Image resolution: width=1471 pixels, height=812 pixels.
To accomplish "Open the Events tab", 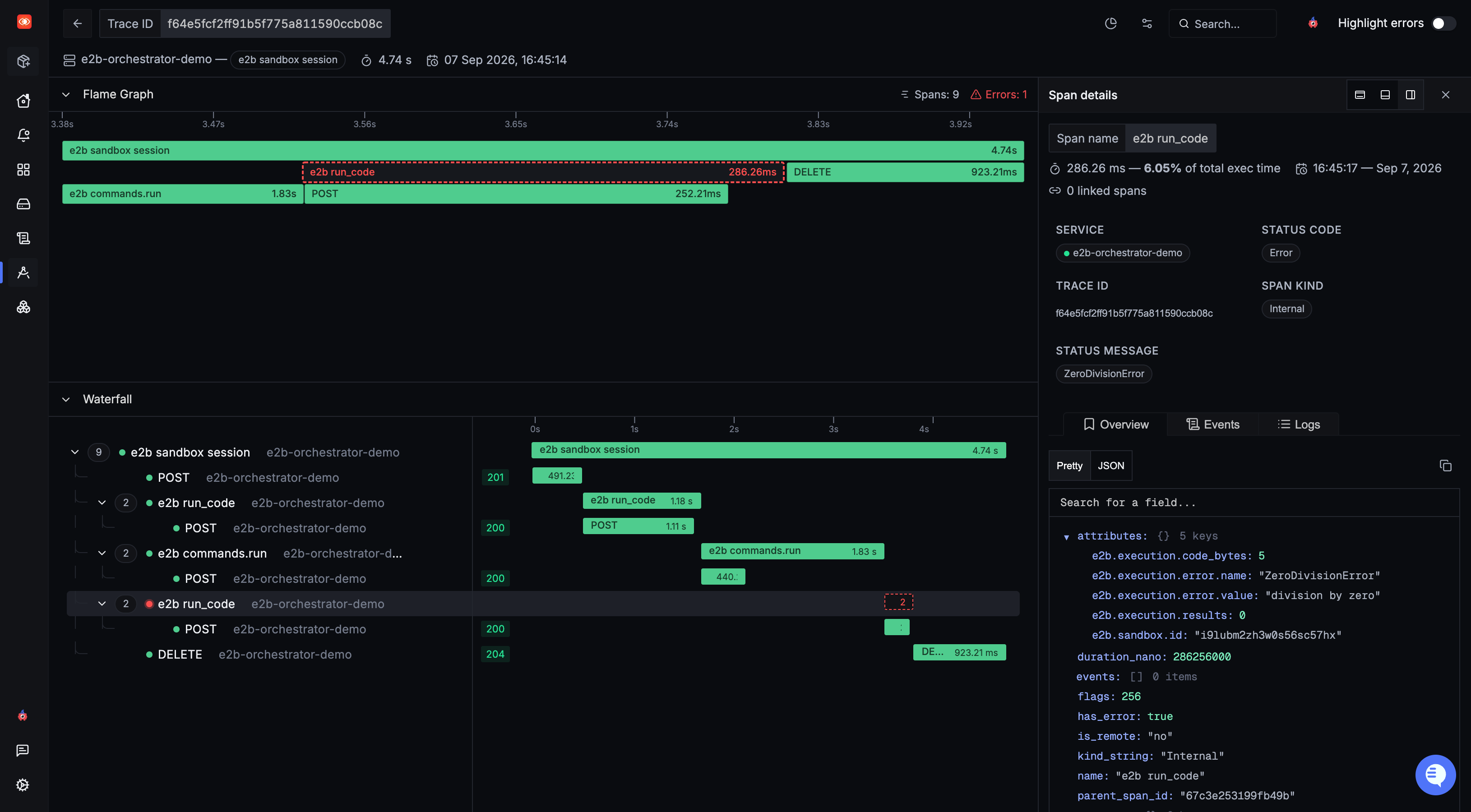I will [1212, 424].
